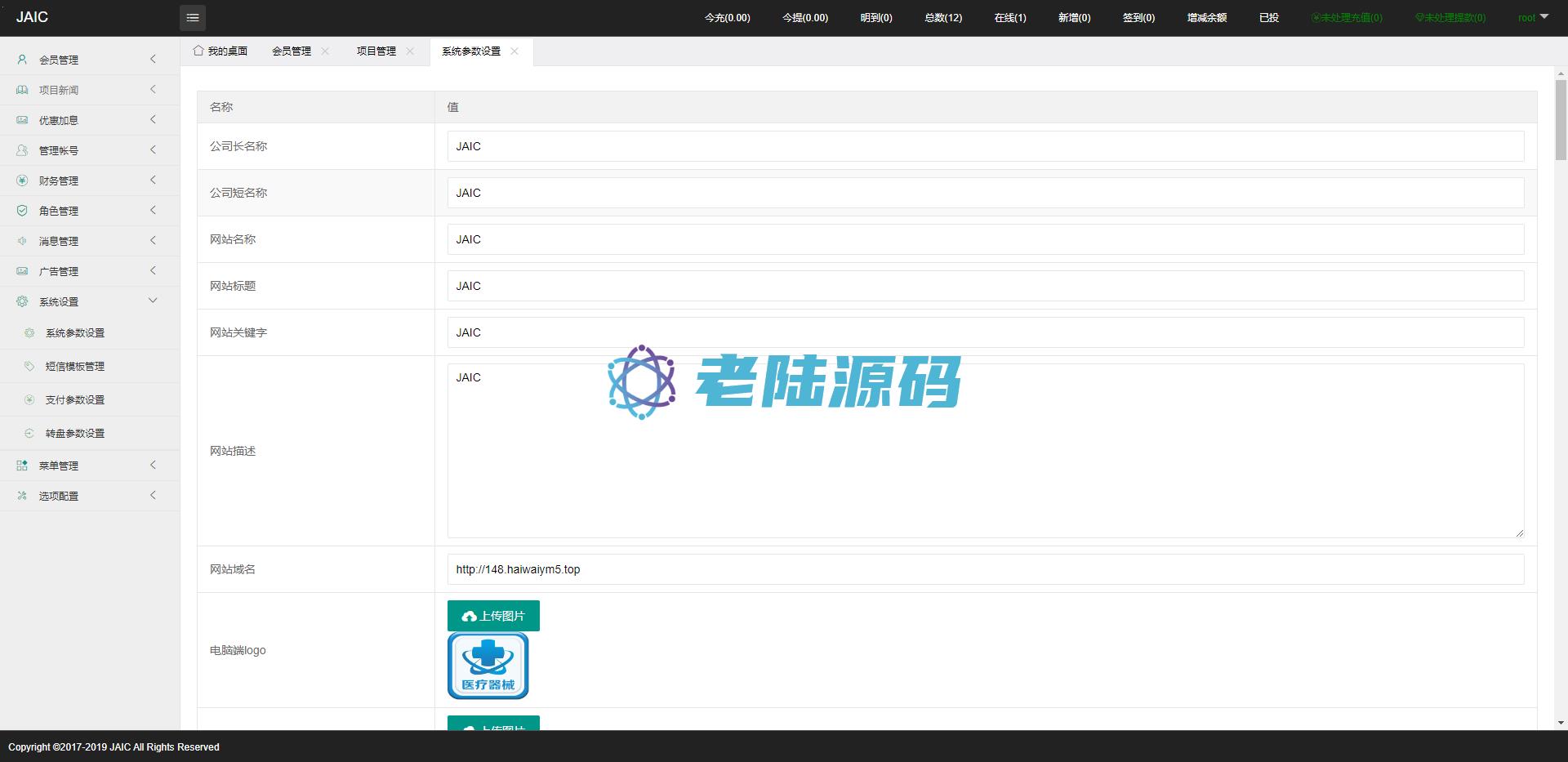Click 上传图片 button for 电脑端logo
1568x762 pixels.
point(493,616)
